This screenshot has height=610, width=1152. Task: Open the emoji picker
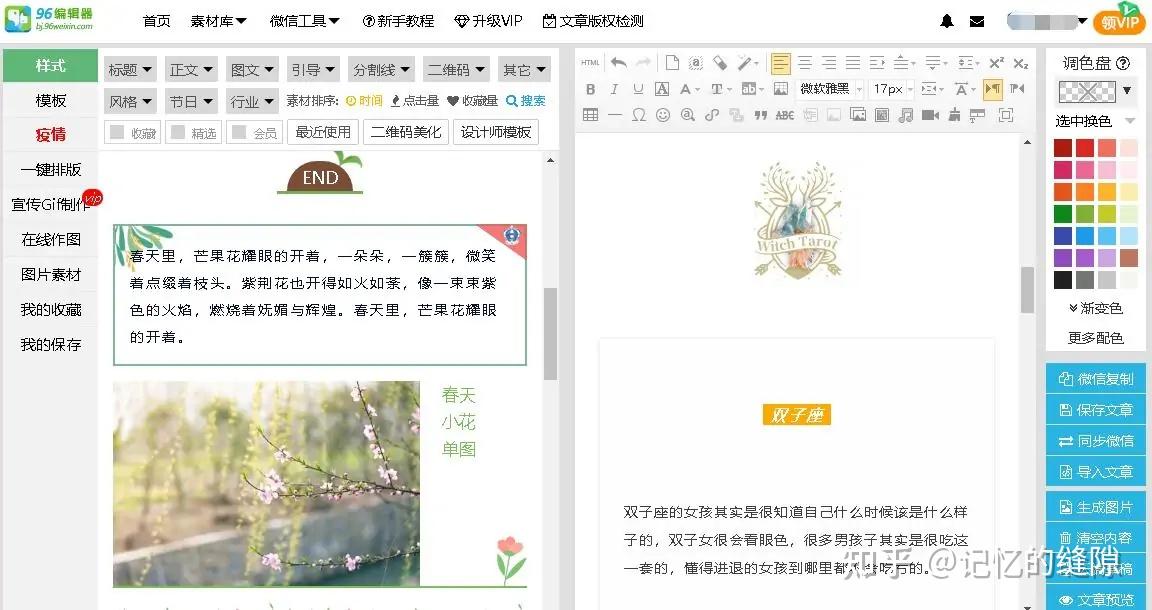pos(663,115)
